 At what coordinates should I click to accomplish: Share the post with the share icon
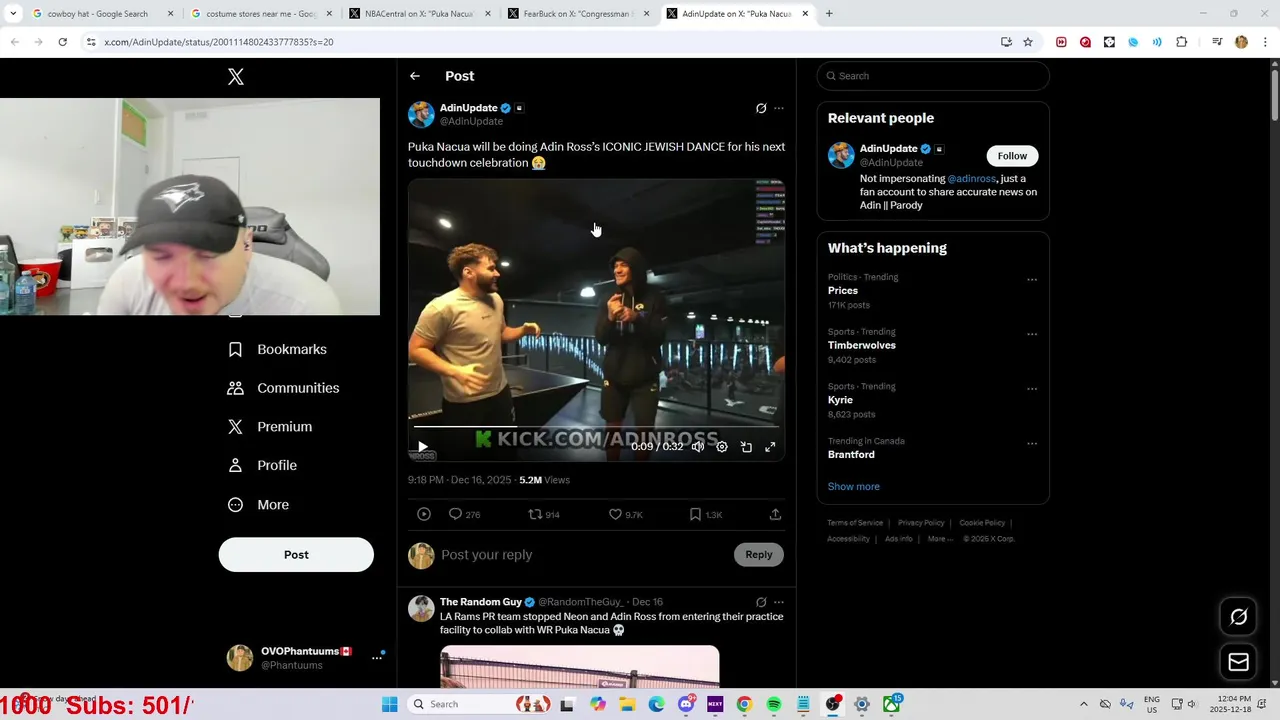775,514
